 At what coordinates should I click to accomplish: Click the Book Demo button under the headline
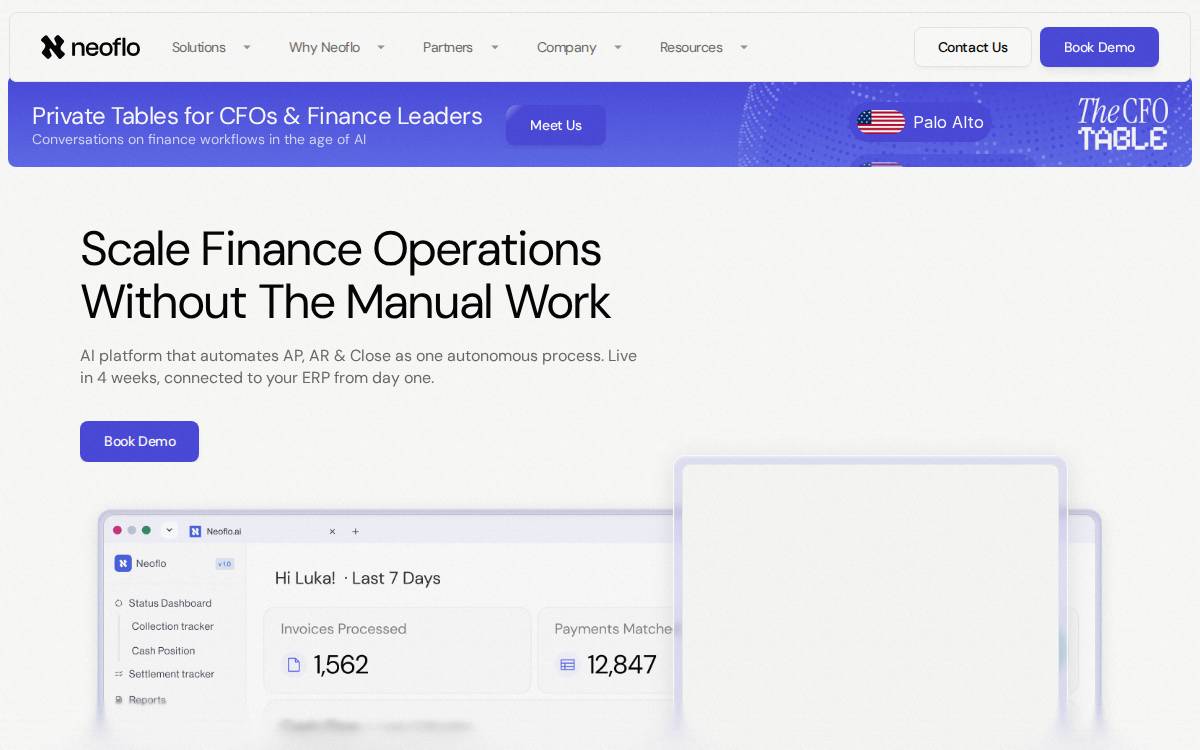139,441
